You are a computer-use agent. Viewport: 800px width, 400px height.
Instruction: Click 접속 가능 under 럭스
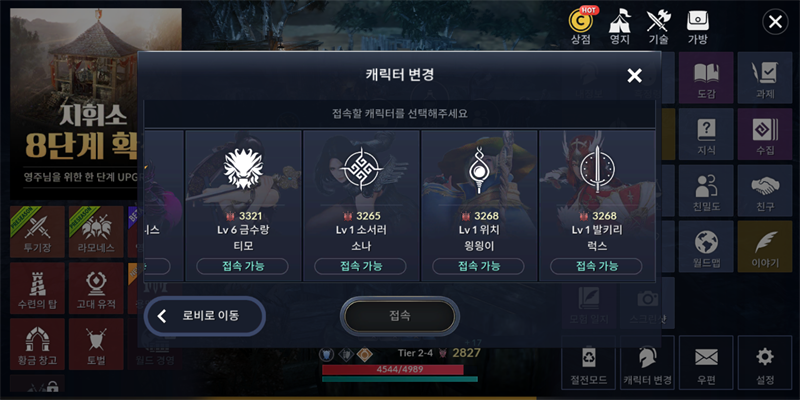(x=596, y=266)
